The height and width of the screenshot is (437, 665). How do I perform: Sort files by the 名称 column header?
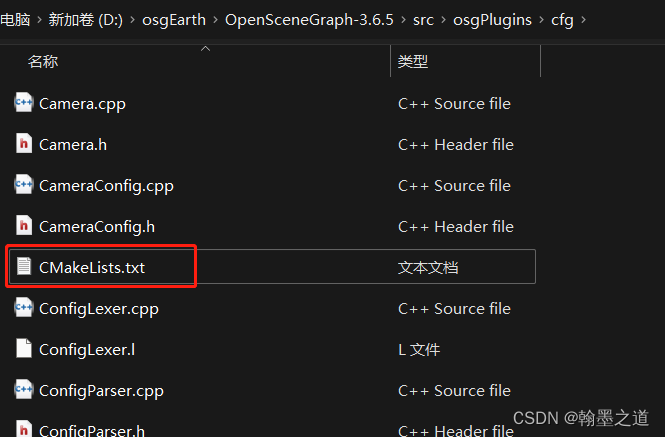(x=43, y=62)
